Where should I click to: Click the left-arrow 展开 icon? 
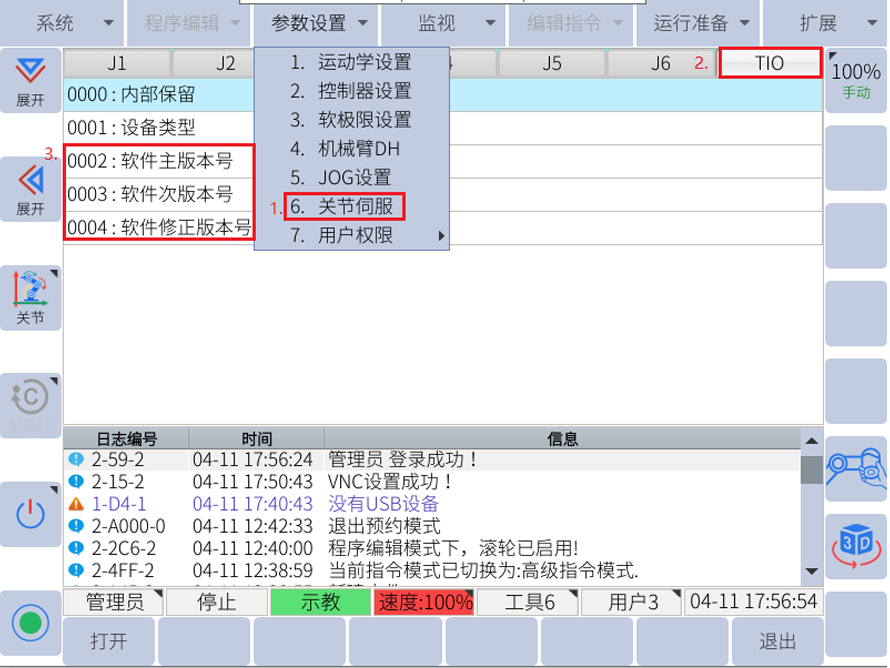pos(30,188)
